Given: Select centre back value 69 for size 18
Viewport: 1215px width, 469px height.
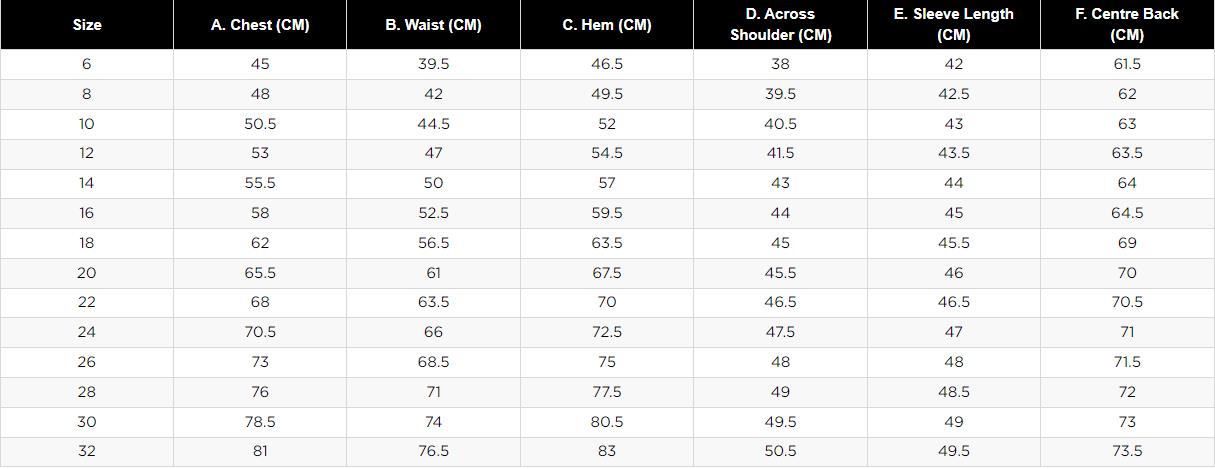Looking at the screenshot, I should pos(1127,243).
